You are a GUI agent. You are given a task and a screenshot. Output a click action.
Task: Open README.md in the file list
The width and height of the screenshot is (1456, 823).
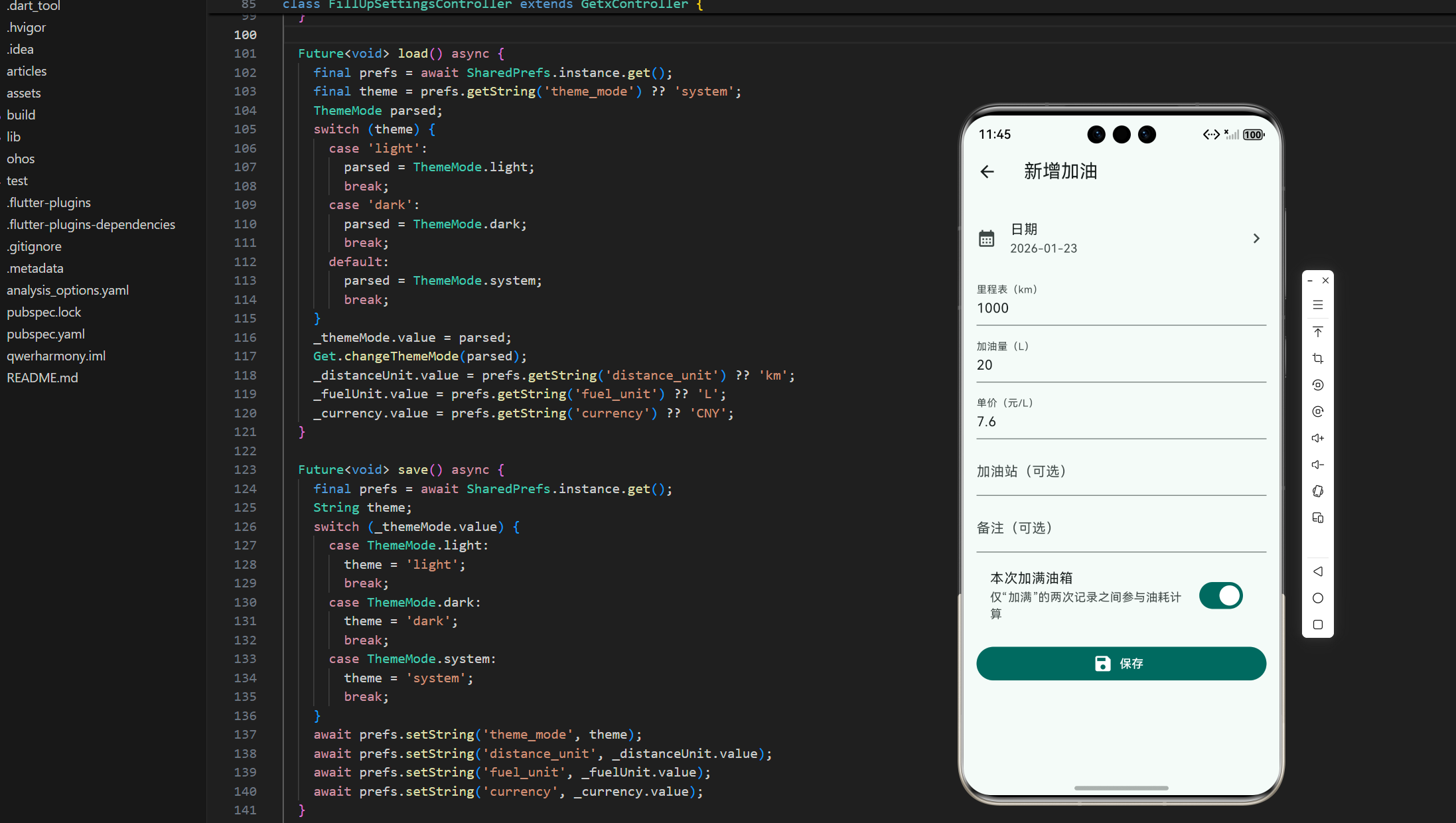pyautogui.click(x=42, y=378)
